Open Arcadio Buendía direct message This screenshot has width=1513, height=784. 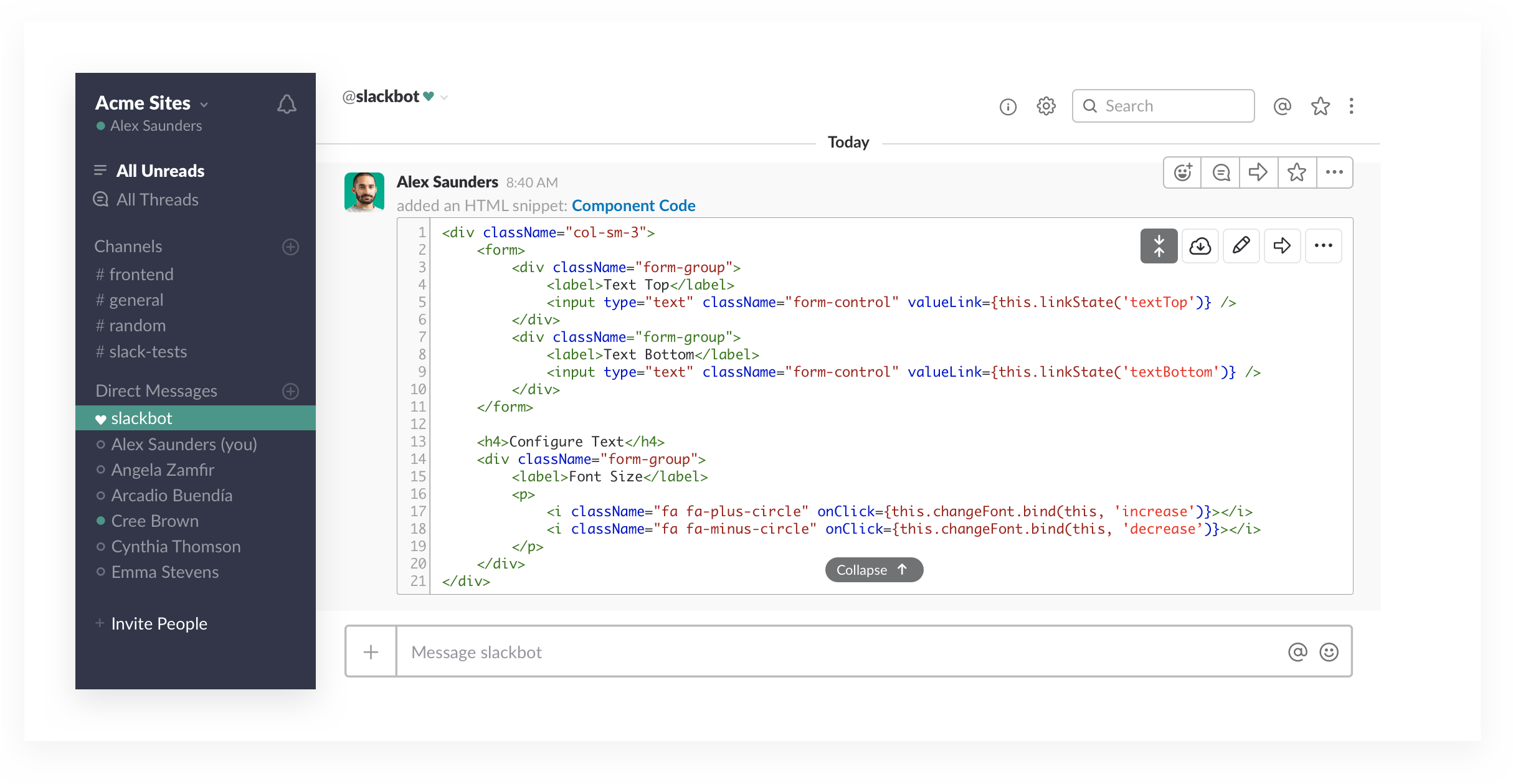click(x=171, y=495)
